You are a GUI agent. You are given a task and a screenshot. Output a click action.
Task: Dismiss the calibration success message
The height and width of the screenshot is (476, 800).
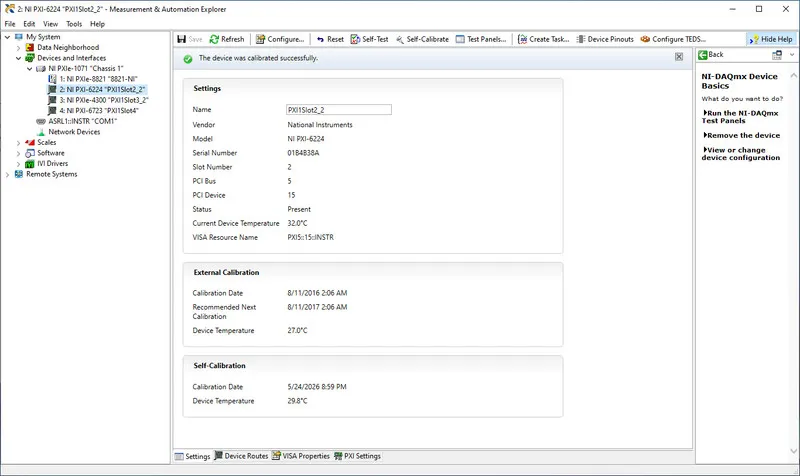679,57
